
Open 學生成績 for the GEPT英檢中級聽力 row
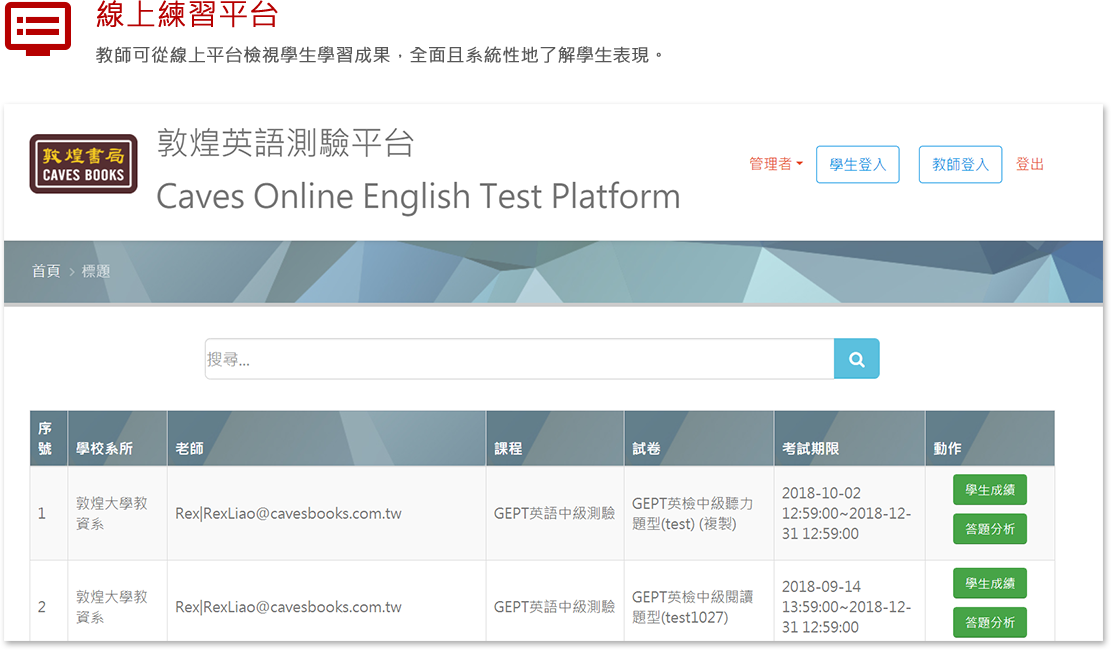(x=990, y=490)
